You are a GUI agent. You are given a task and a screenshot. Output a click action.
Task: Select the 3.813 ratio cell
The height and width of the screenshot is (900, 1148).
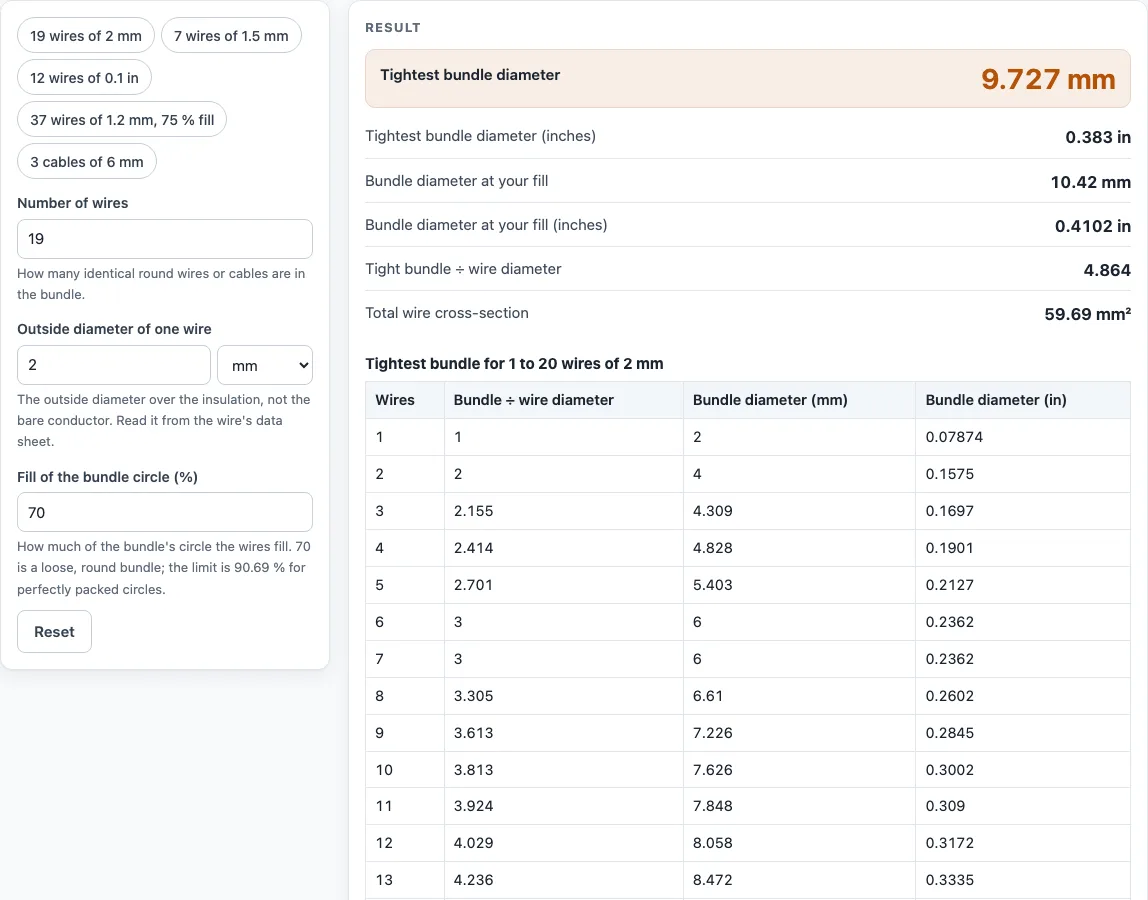(x=564, y=770)
